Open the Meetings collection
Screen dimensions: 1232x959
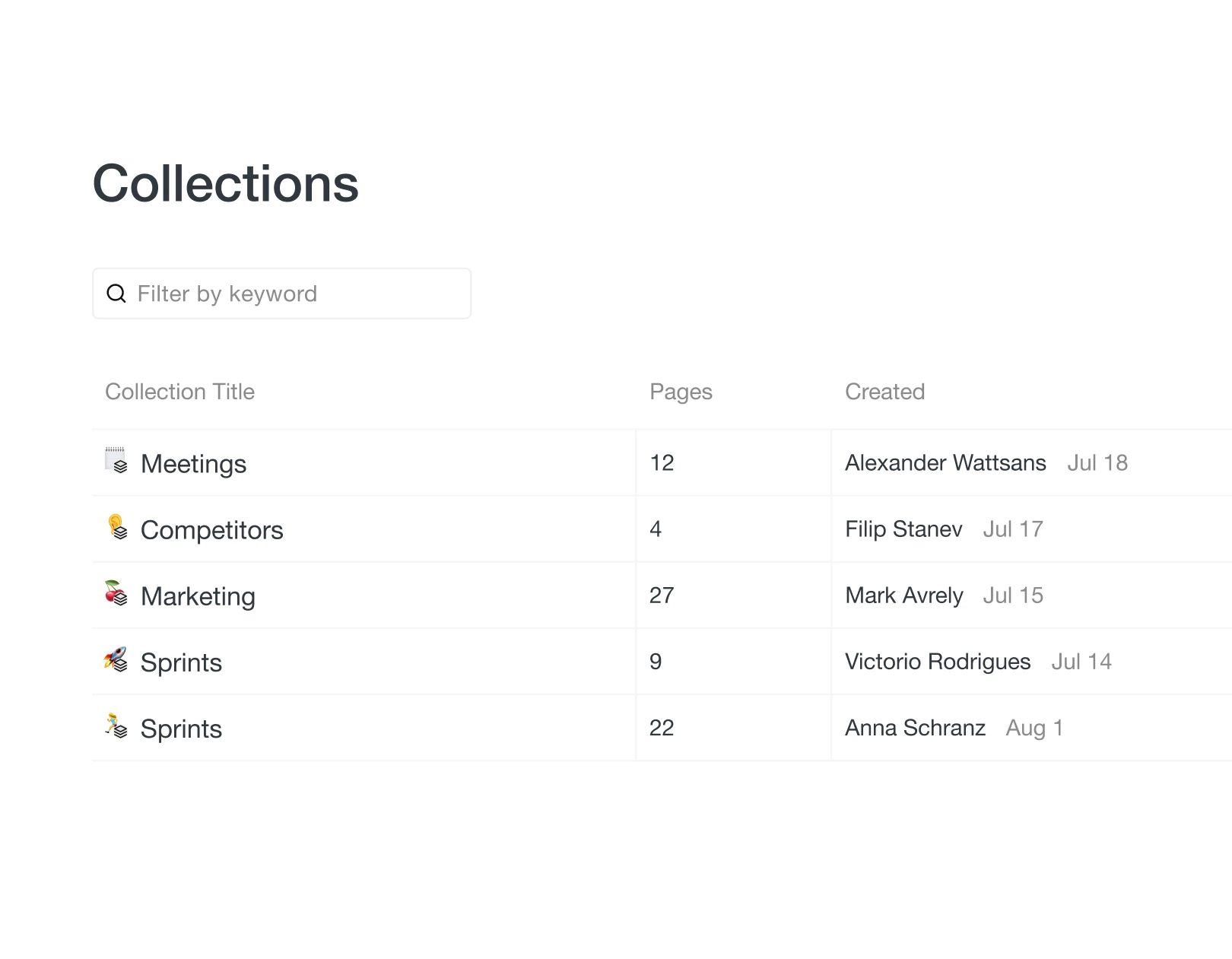[x=193, y=464]
